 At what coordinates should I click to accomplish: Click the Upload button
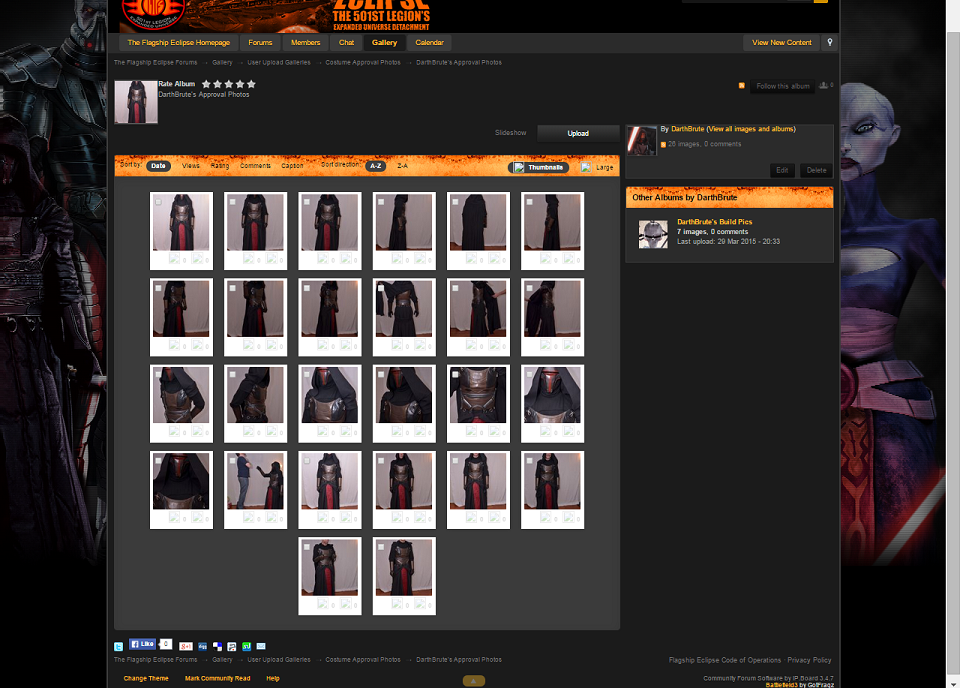pyautogui.click(x=578, y=133)
